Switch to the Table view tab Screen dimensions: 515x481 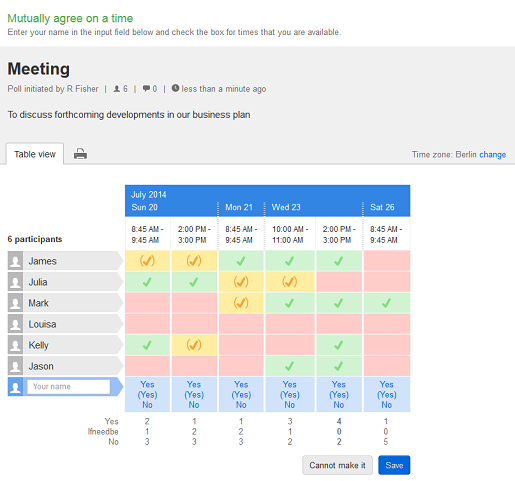pyautogui.click(x=35, y=154)
